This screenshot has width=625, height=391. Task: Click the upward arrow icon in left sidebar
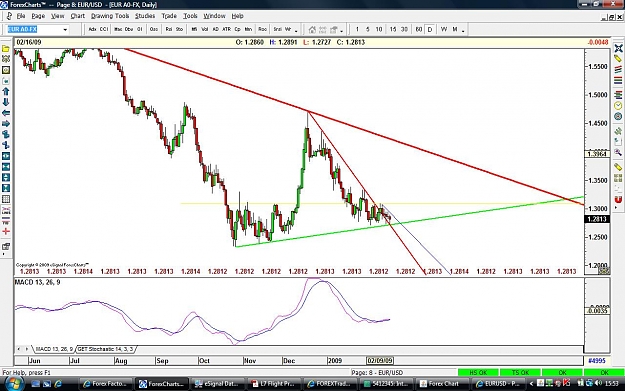point(6,91)
